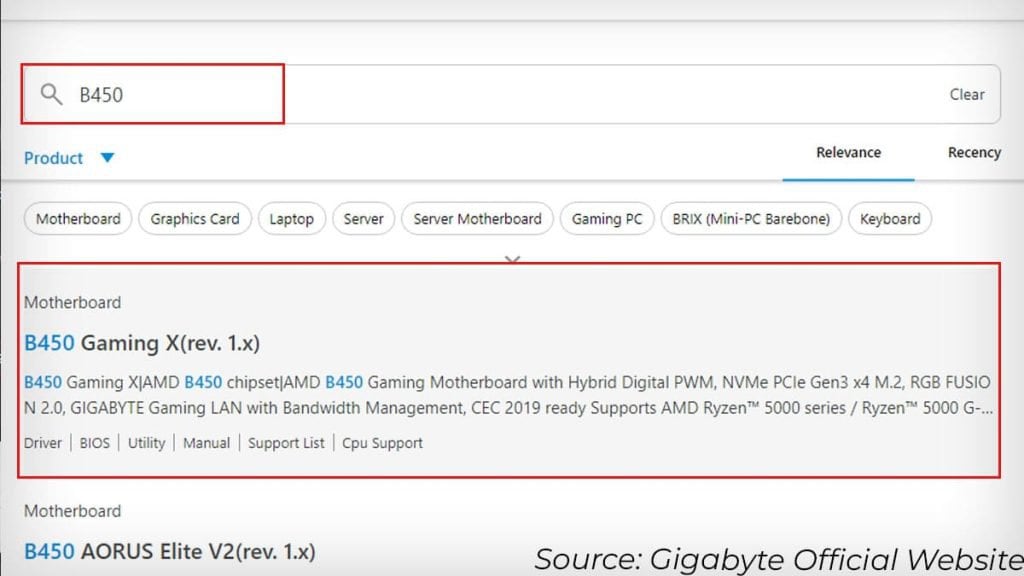Select the Gaming PC filter chip
Image resolution: width=1024 pixels, height=576 pixels.
point(606,218)
